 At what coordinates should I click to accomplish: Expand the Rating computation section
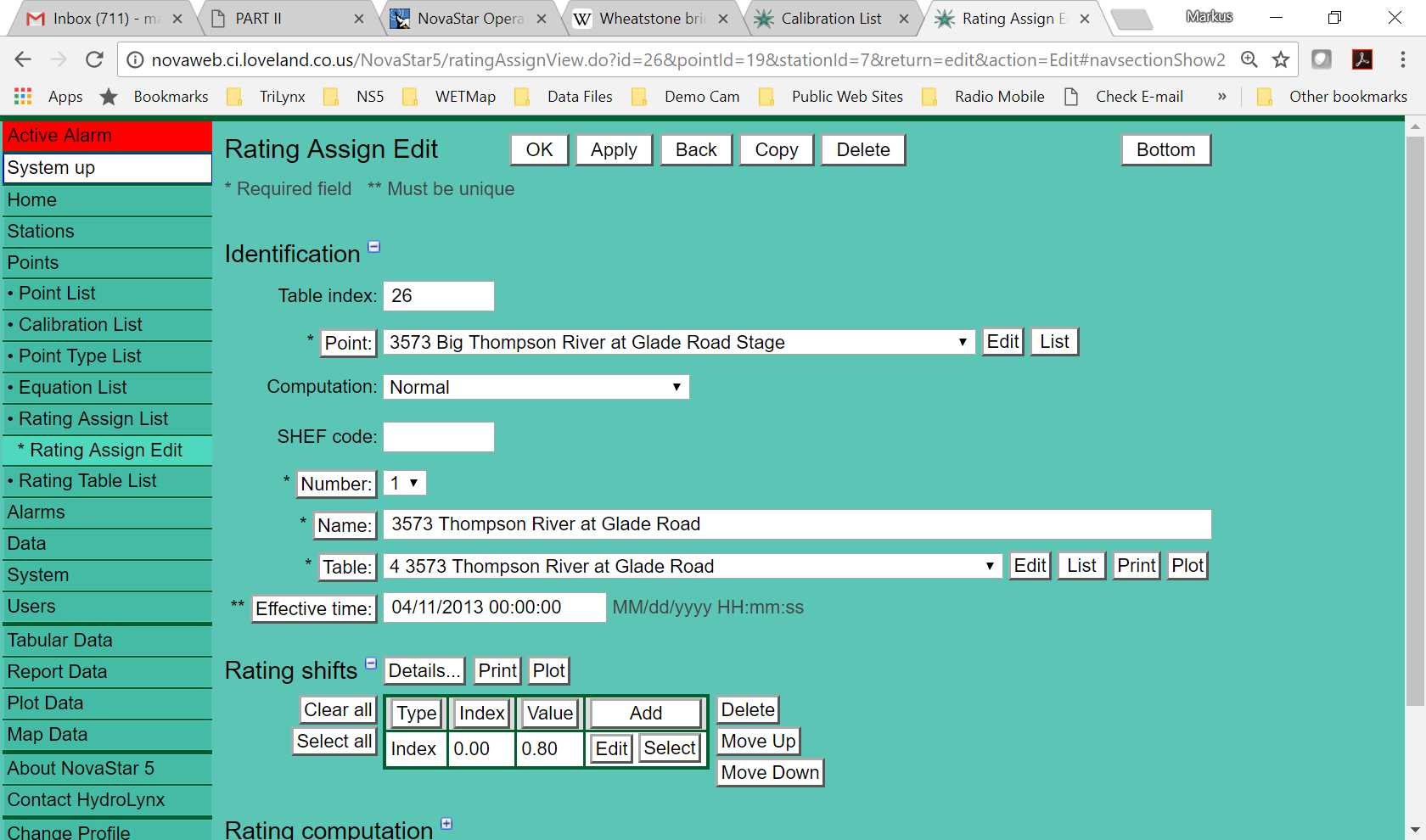(x=447, y=824)
